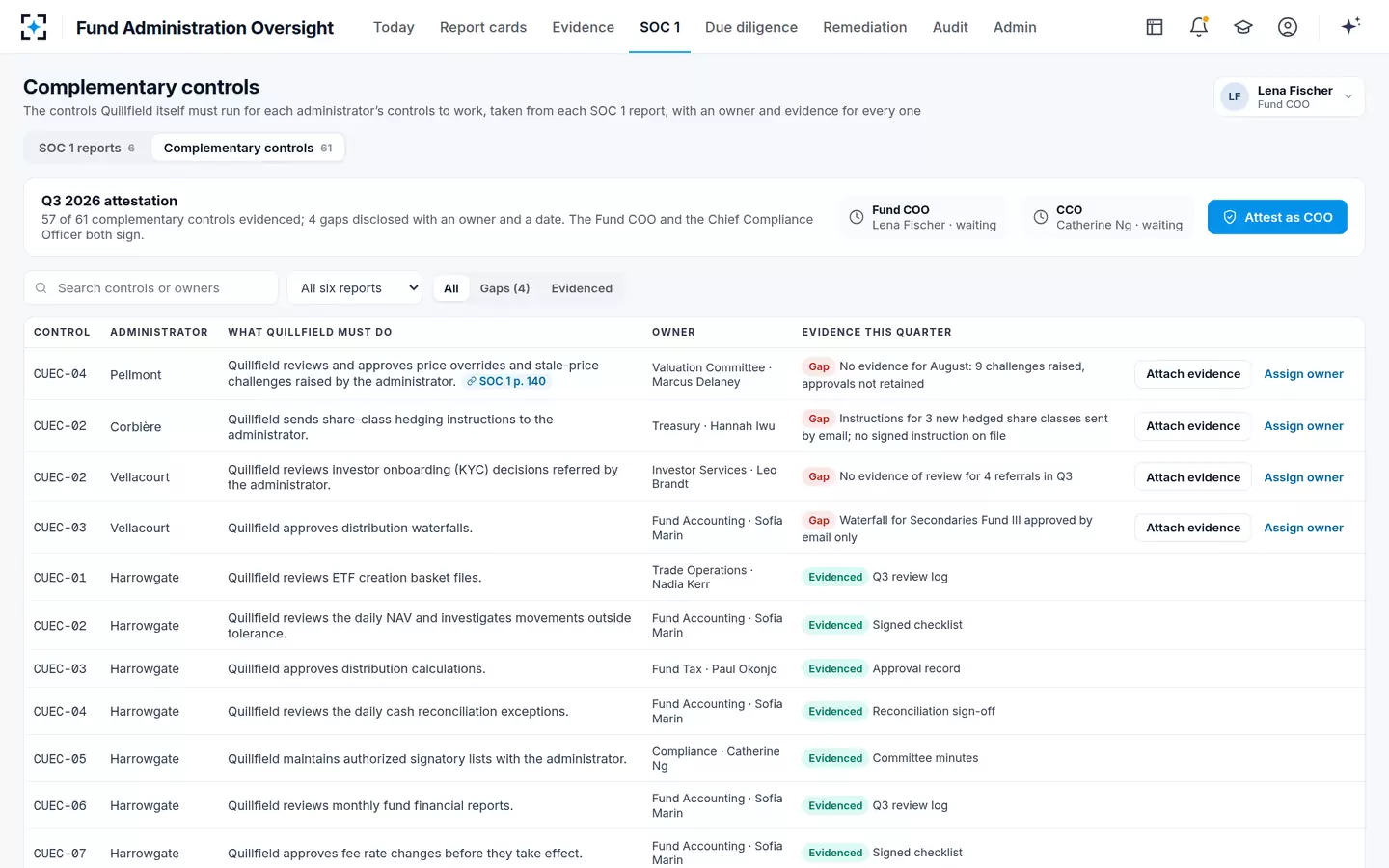This screenshot has width=1389, height=868.
Task: Open the Admin section
Action: click(1015, 27)
